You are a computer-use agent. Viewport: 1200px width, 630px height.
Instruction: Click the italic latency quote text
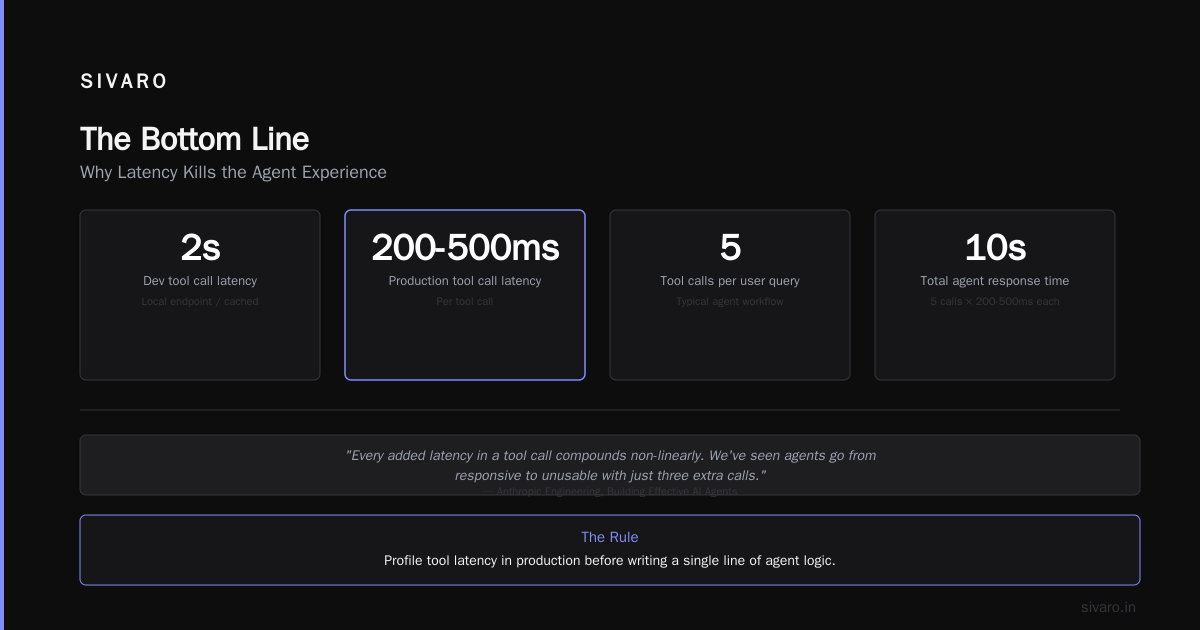click(610, 465)
